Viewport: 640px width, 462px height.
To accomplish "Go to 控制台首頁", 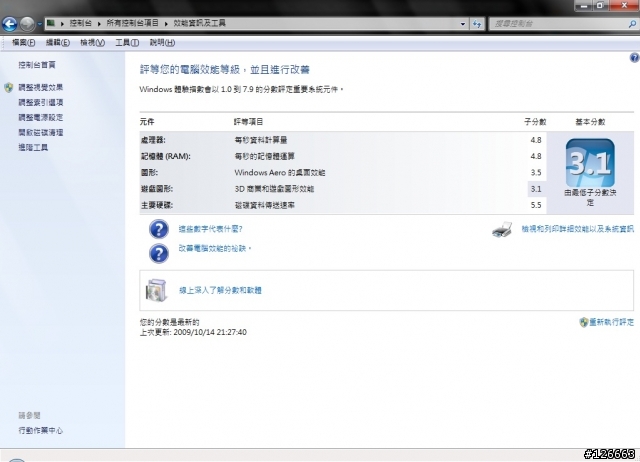I will (x=37, y=65).
